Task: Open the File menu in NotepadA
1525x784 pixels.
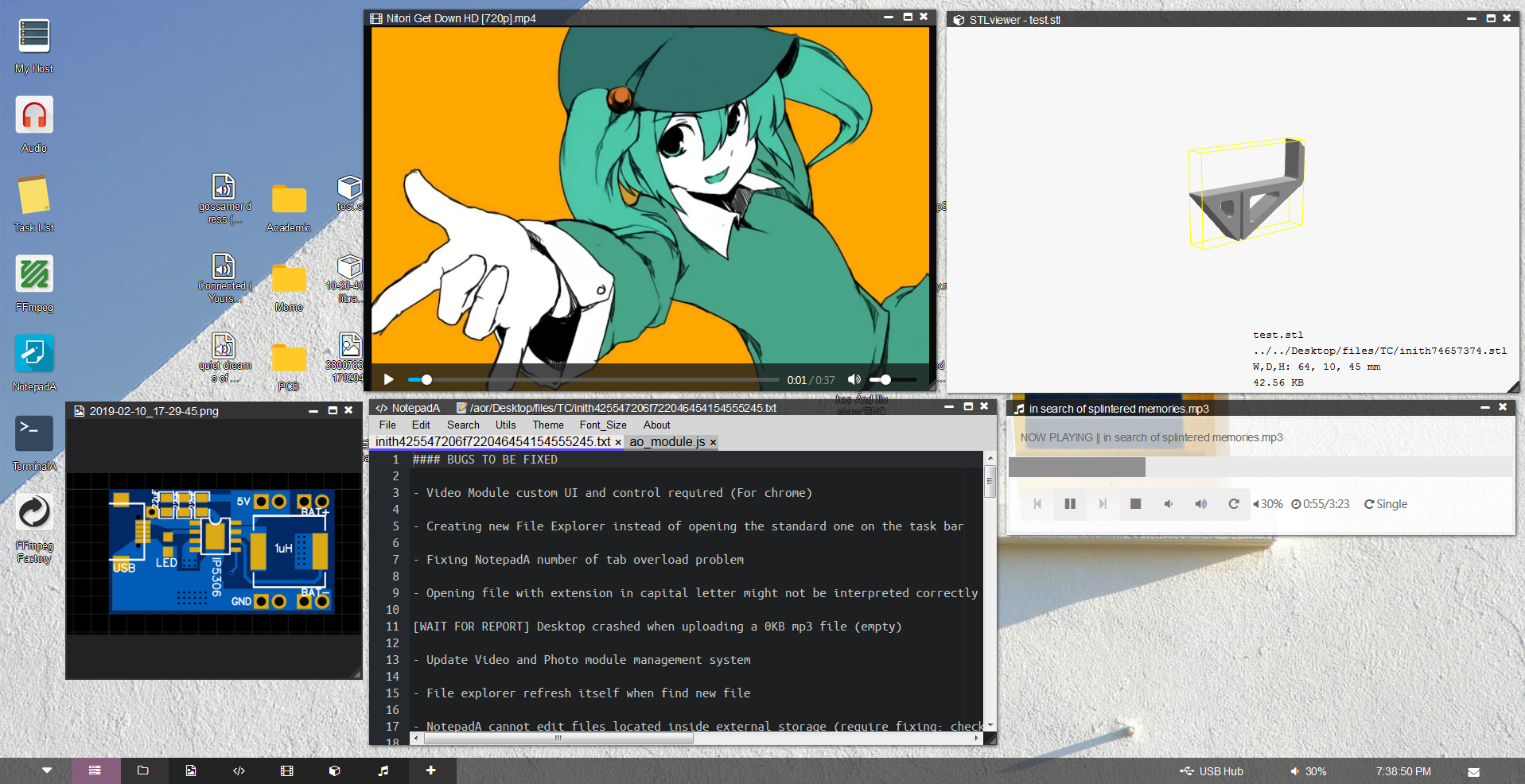Action: pos(387,425)
